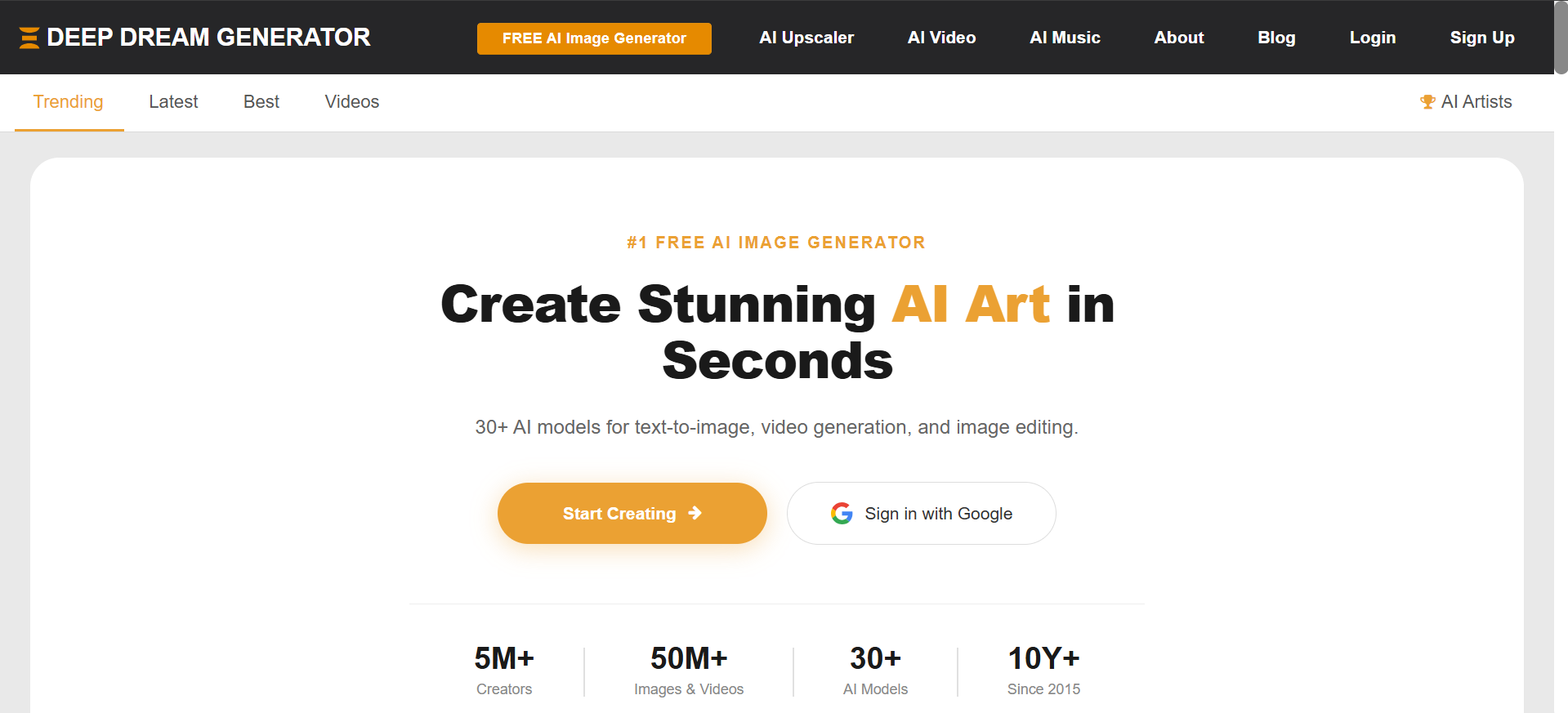Screen dimensions: 1568x713
Task: Click Login in the header
Action: [x=1372, y=38]
